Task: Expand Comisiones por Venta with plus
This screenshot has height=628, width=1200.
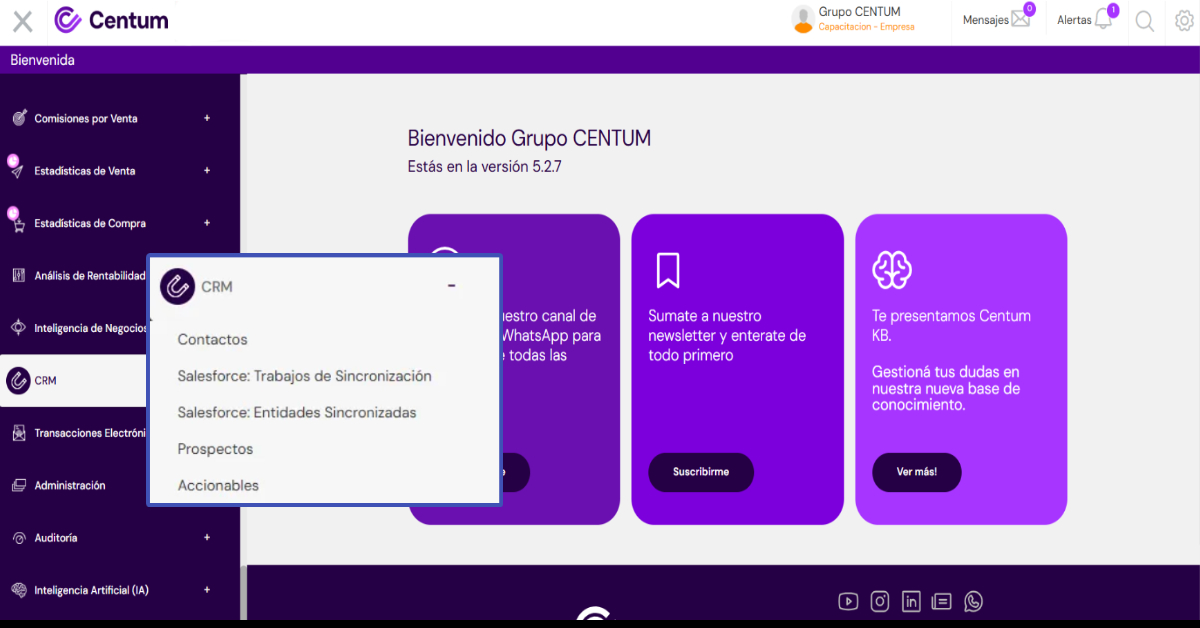Action: (x=207, y=118)
